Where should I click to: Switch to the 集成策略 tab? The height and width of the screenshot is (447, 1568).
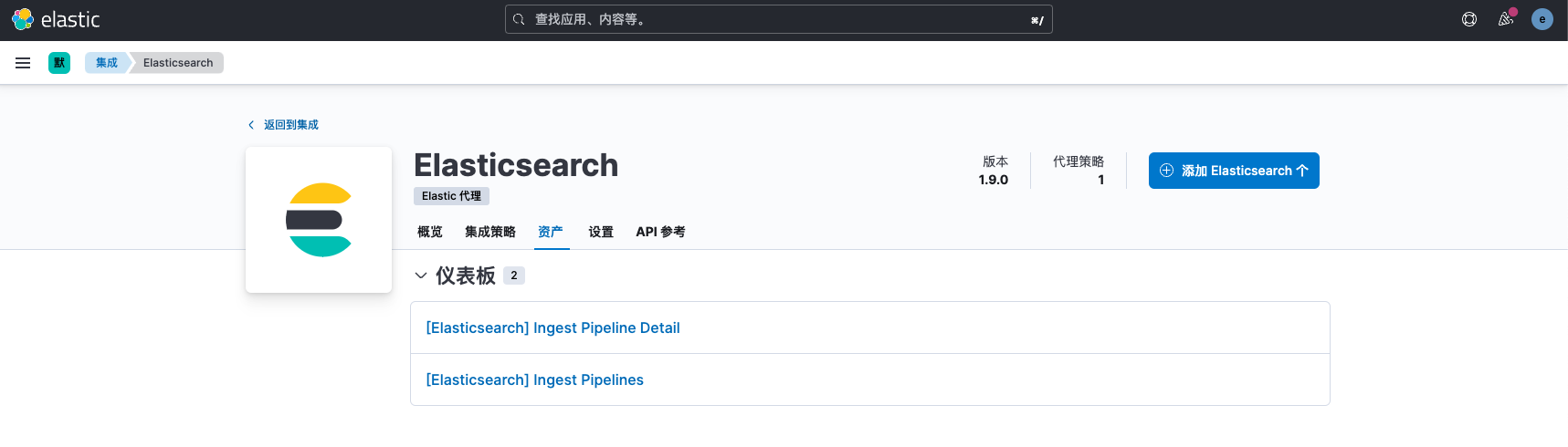point(490,232)
